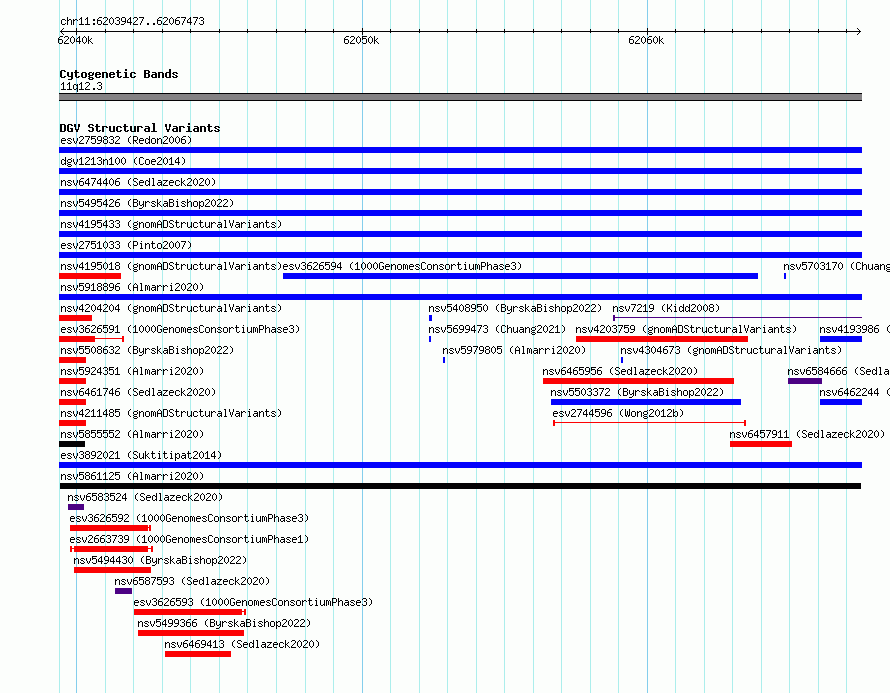This screenshot has height=693, width=890.
Task: Select nsv5699473 (Chuang2021) label
Action: click(497, 329)
